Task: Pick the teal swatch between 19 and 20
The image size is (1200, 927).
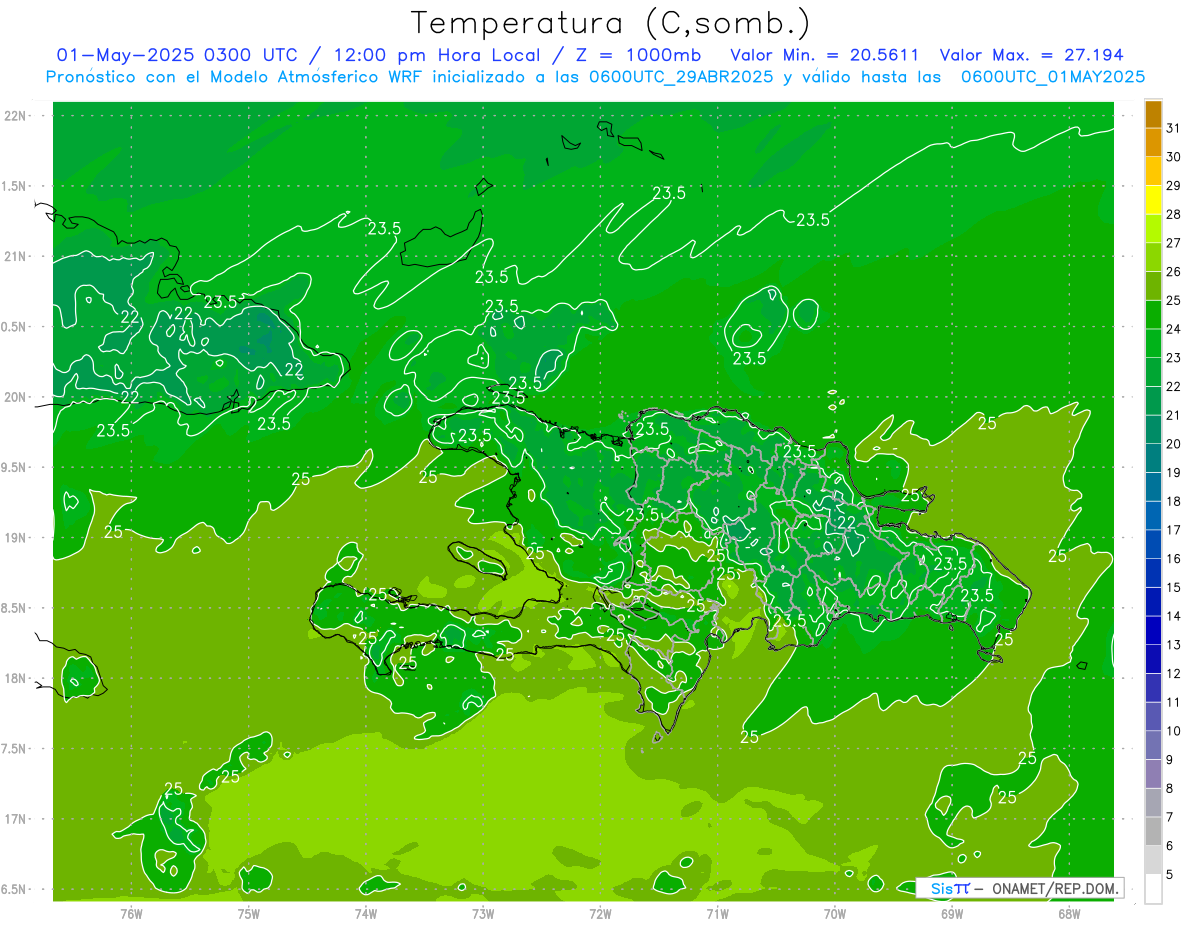Action: pyautogui.click(x=1154, y=458)
